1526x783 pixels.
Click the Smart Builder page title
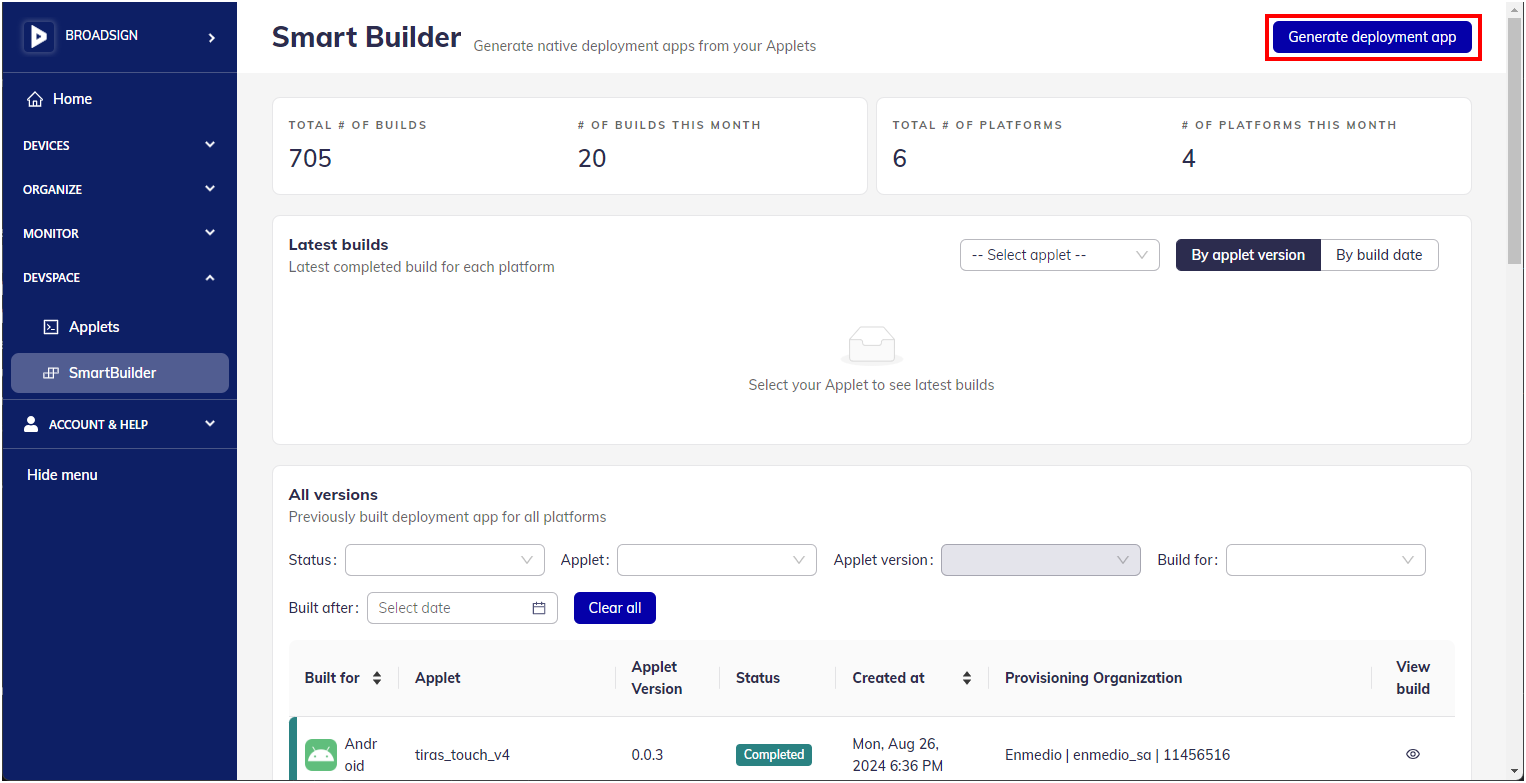(x=366, y=37)
